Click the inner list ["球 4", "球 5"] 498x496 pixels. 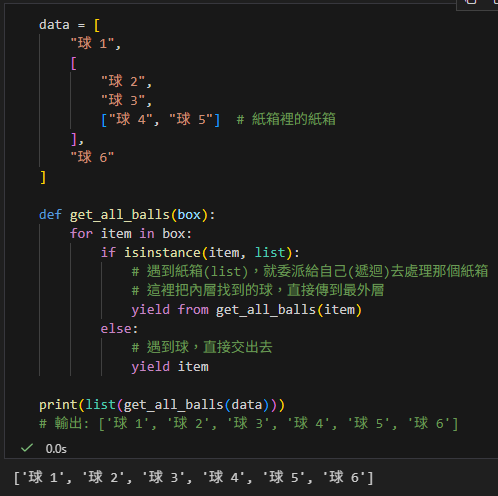pos(161,119)
